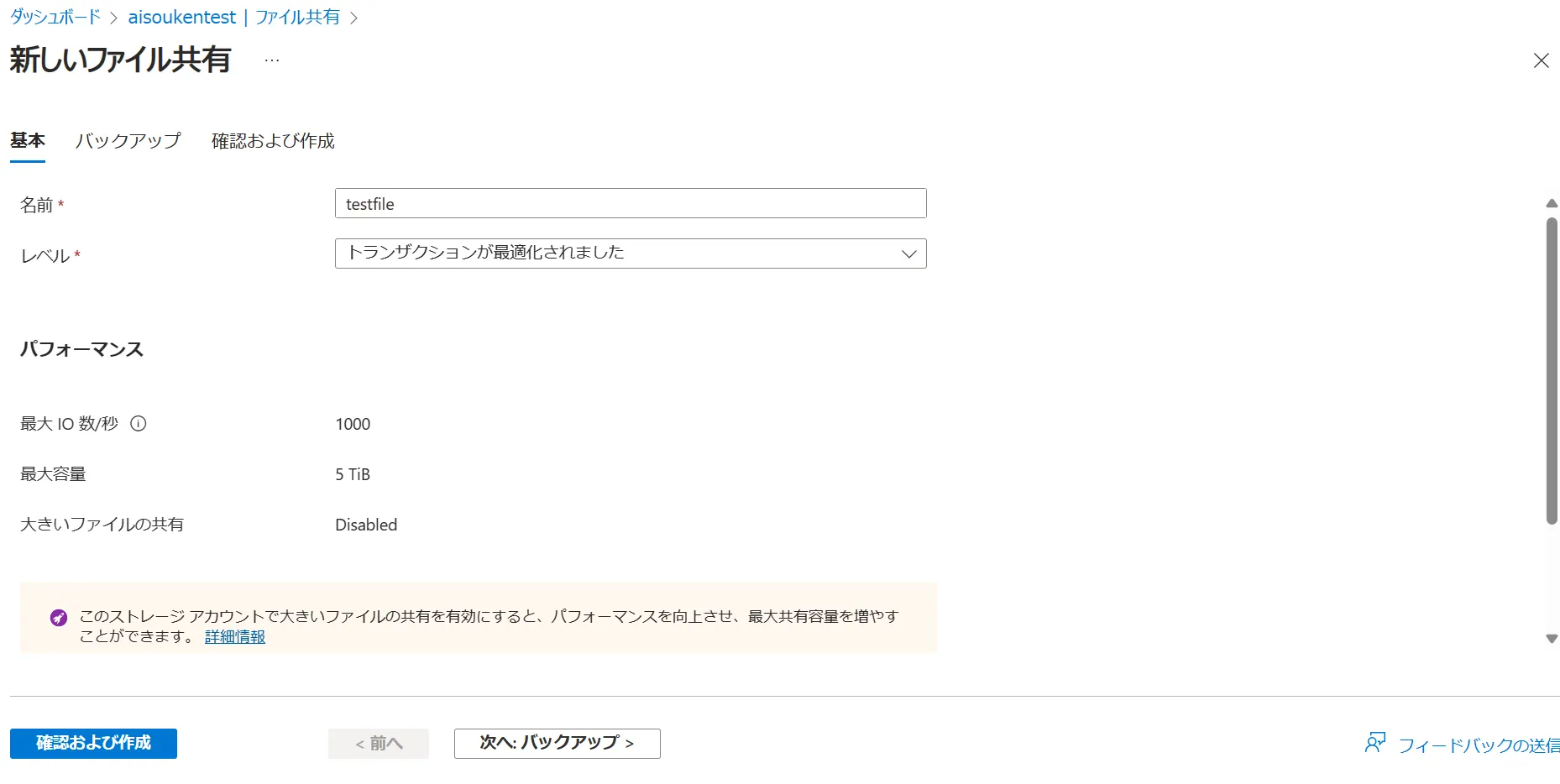
Task: Select the 基本 tab
Action: coord(28,141)
